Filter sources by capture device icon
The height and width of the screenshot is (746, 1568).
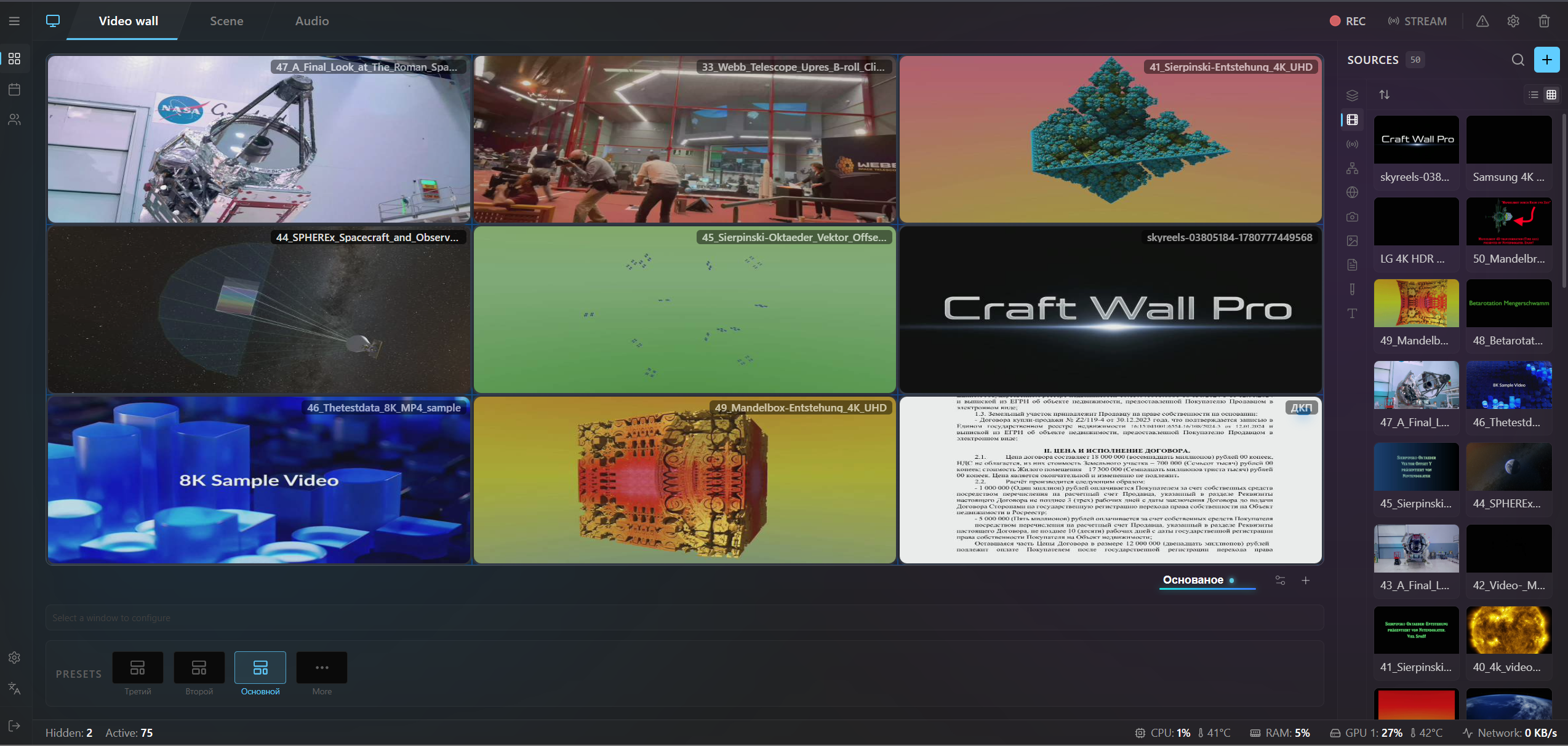click(x=1352, y=289)
